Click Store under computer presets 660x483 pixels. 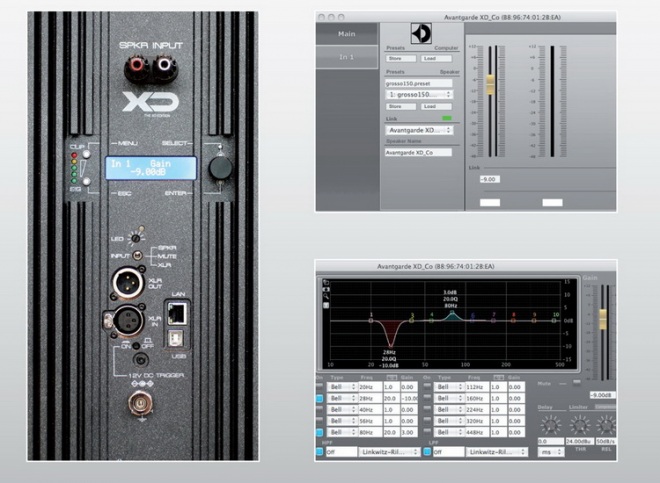[x=401, y=59]
